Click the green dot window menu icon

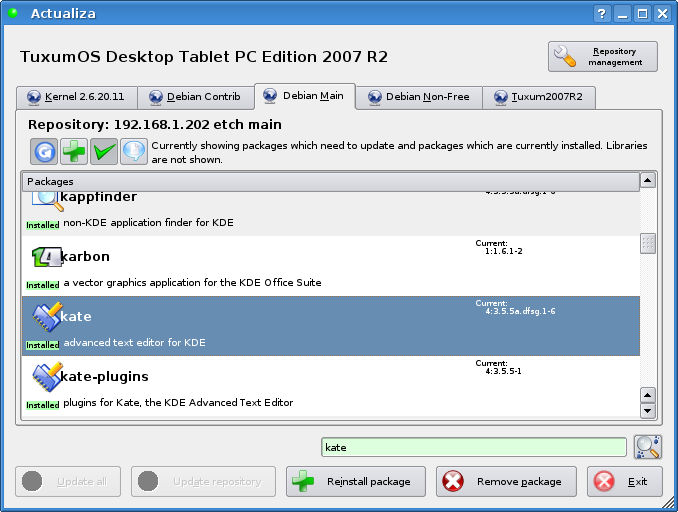pos(13,13)
